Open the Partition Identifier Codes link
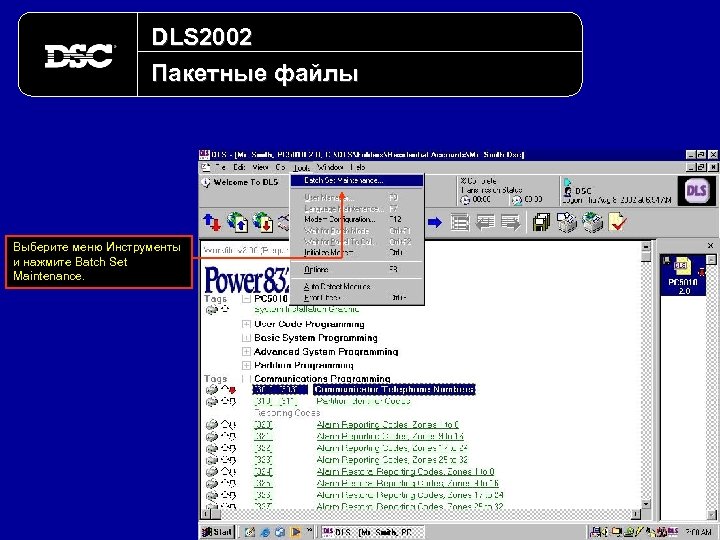 (x=363, y=401)
